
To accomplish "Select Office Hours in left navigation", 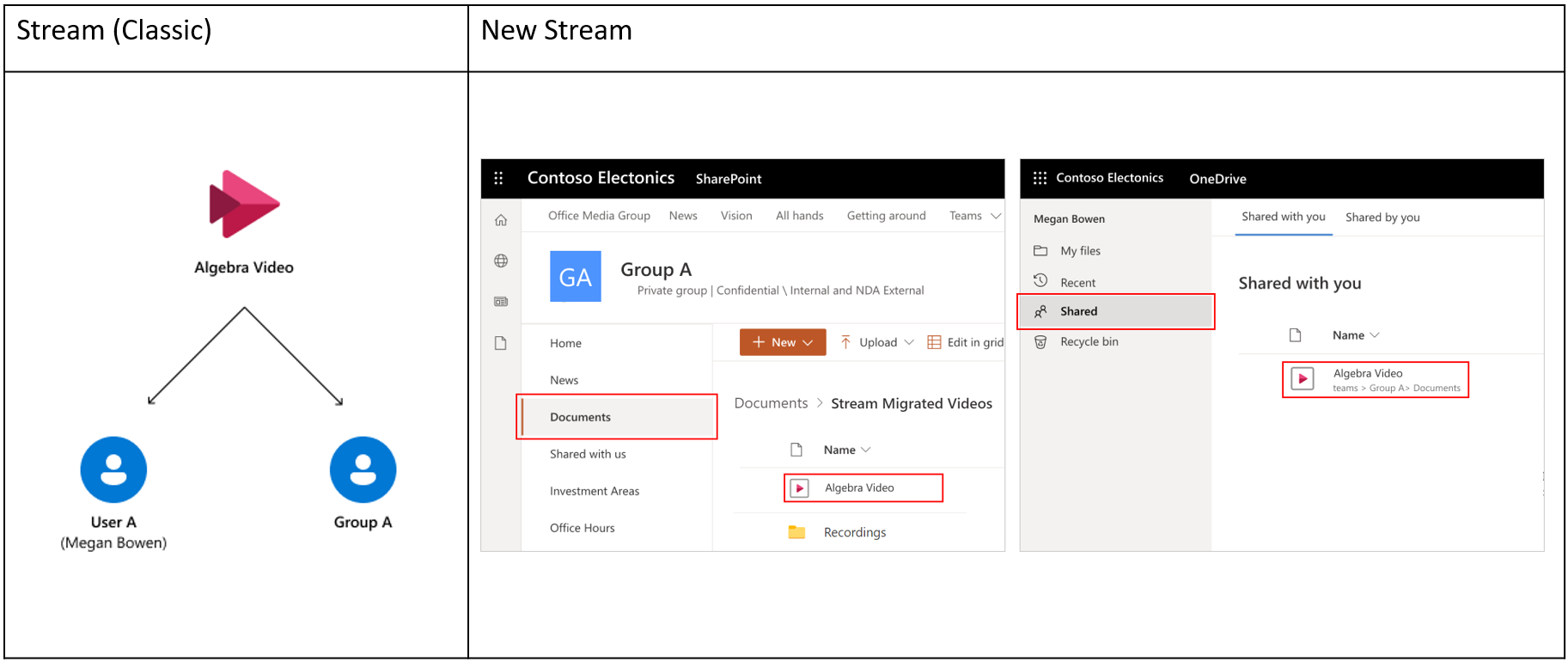I will tap(583, 528).
